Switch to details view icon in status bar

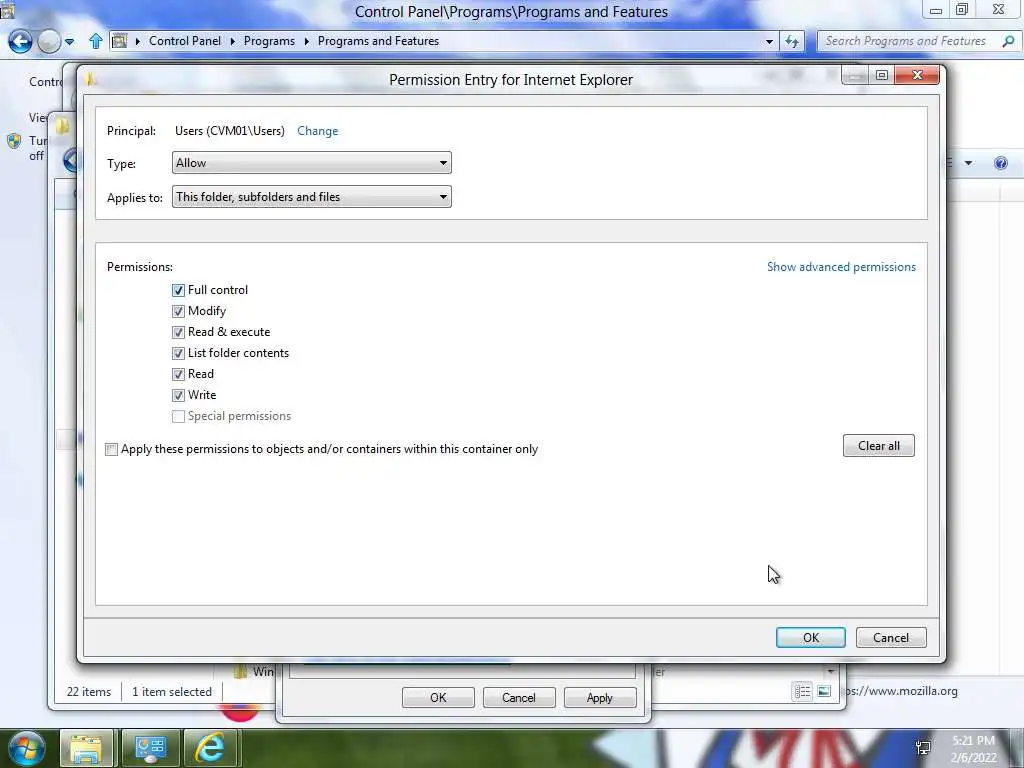pos(802,691)
